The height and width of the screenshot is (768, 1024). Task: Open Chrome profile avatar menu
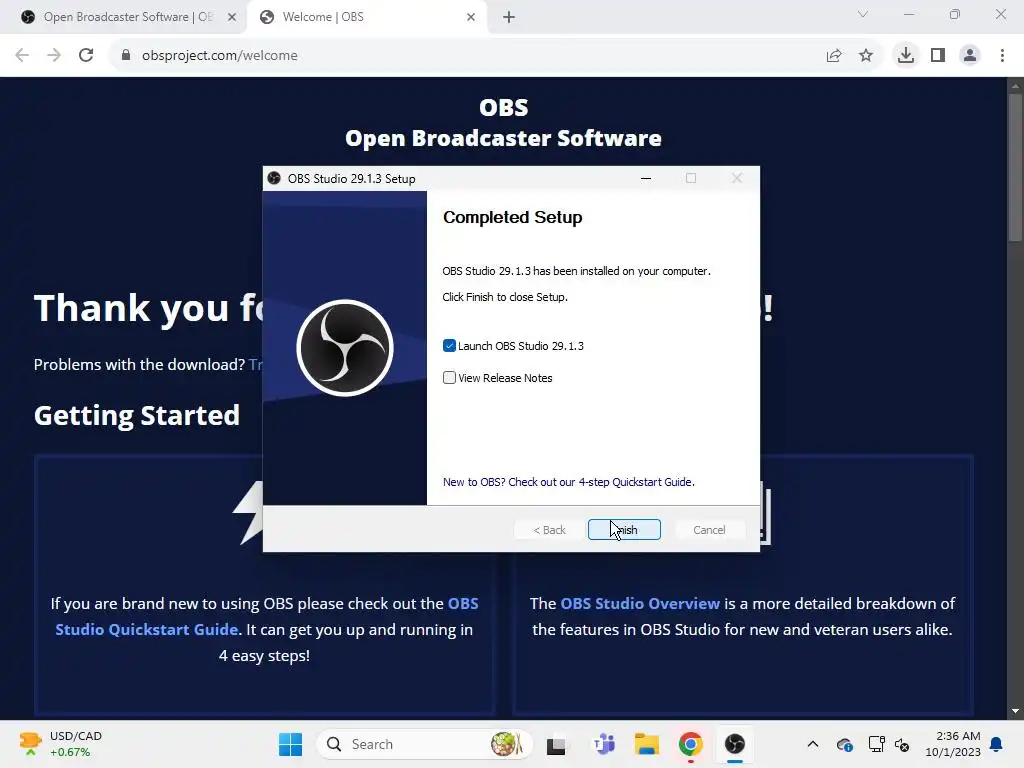970,56
